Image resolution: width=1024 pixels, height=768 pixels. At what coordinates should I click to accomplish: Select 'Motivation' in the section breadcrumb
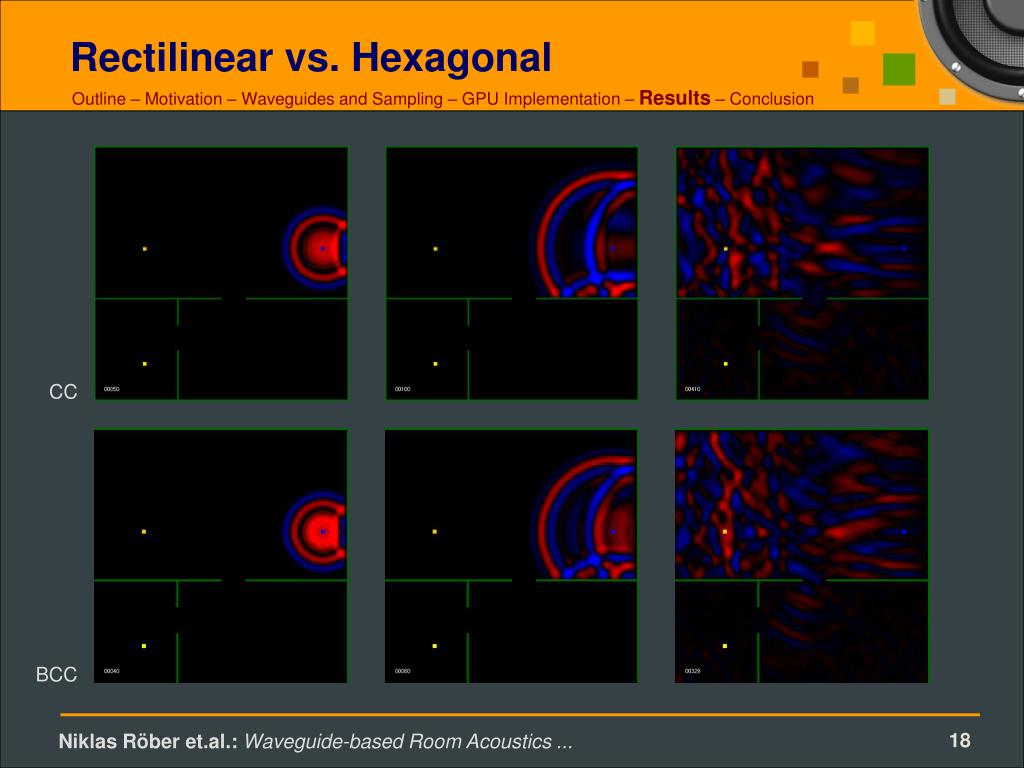[x=184, y=99]
